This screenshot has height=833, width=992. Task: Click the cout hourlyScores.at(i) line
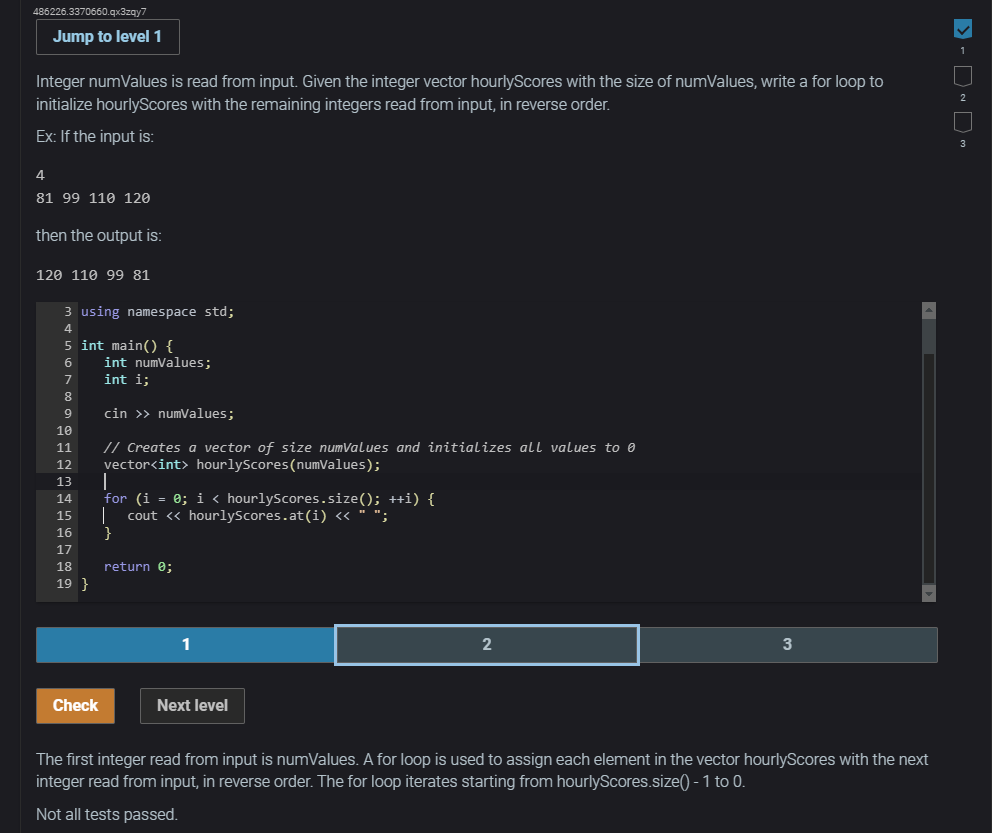[257, 515]
